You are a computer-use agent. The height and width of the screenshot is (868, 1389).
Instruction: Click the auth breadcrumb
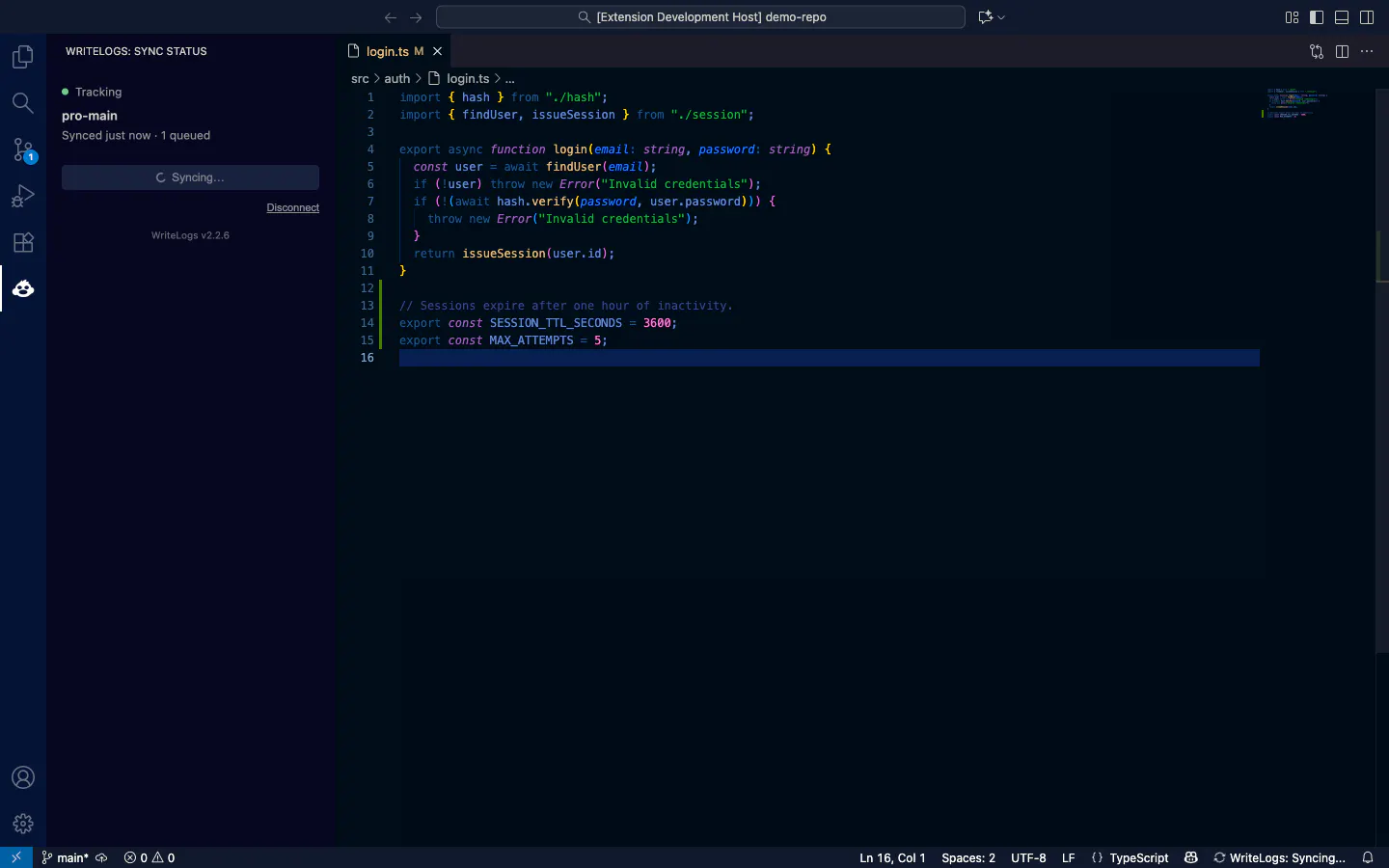(x=397, y=78)
